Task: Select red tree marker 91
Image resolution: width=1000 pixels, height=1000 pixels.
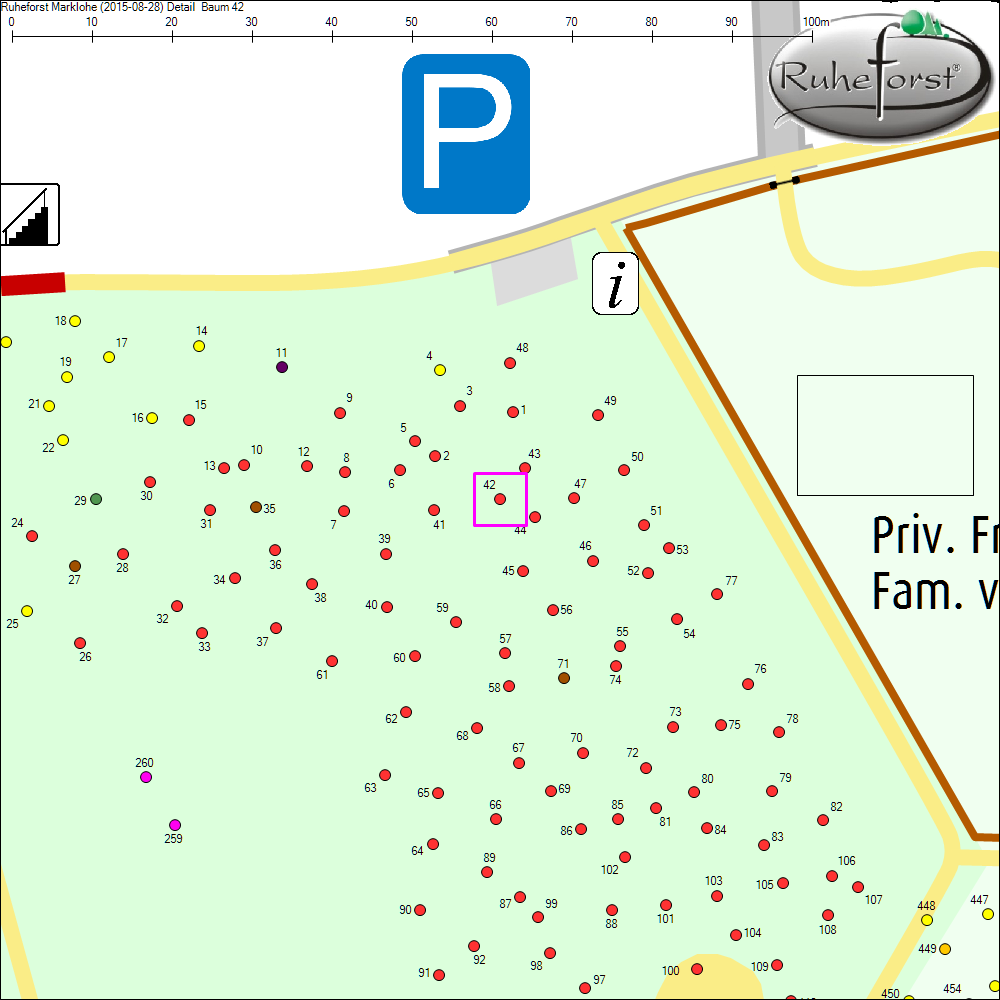Action: (439, 974)
